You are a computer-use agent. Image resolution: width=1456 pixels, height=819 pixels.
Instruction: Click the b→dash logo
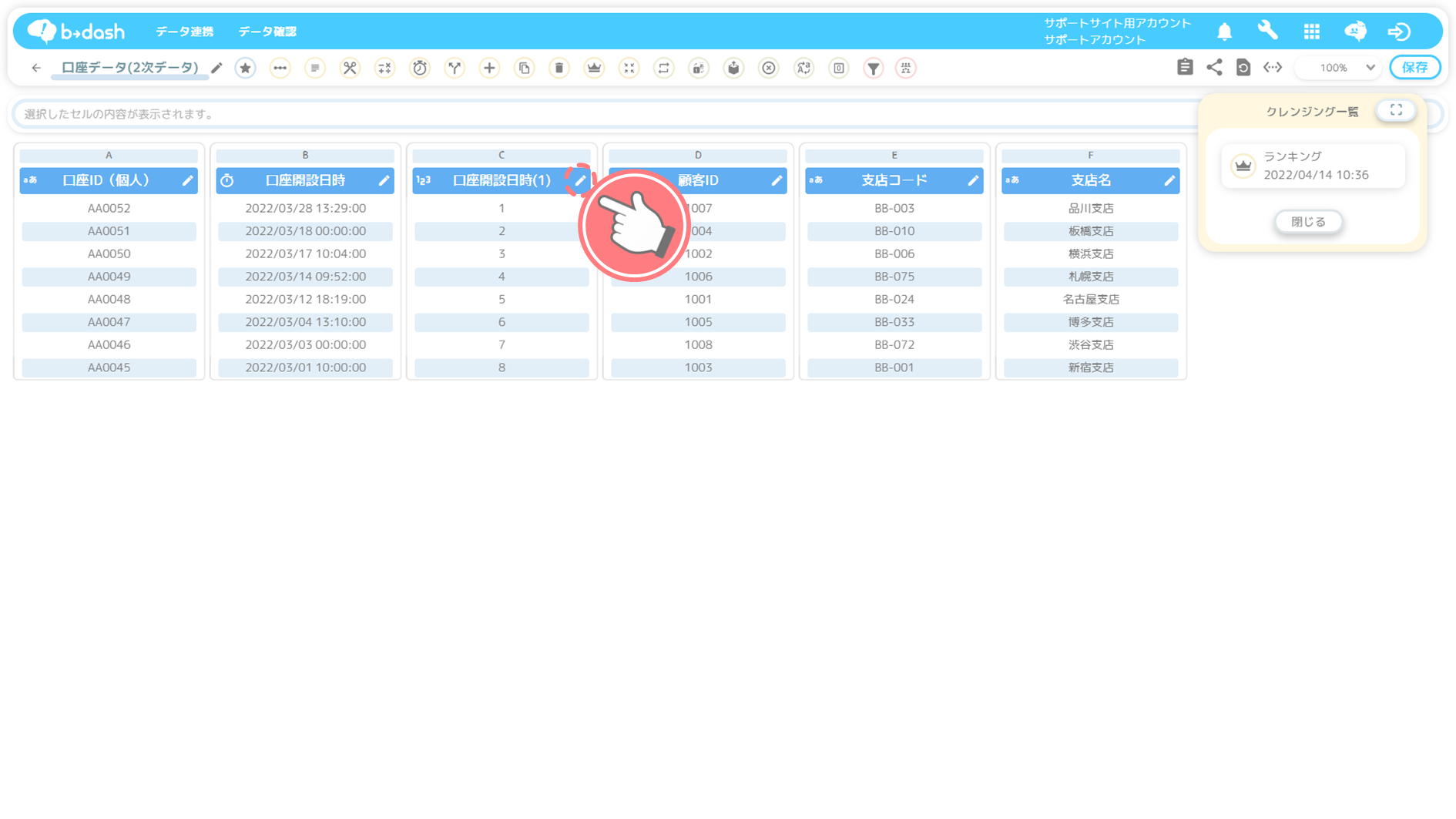[x=76, y=31]
